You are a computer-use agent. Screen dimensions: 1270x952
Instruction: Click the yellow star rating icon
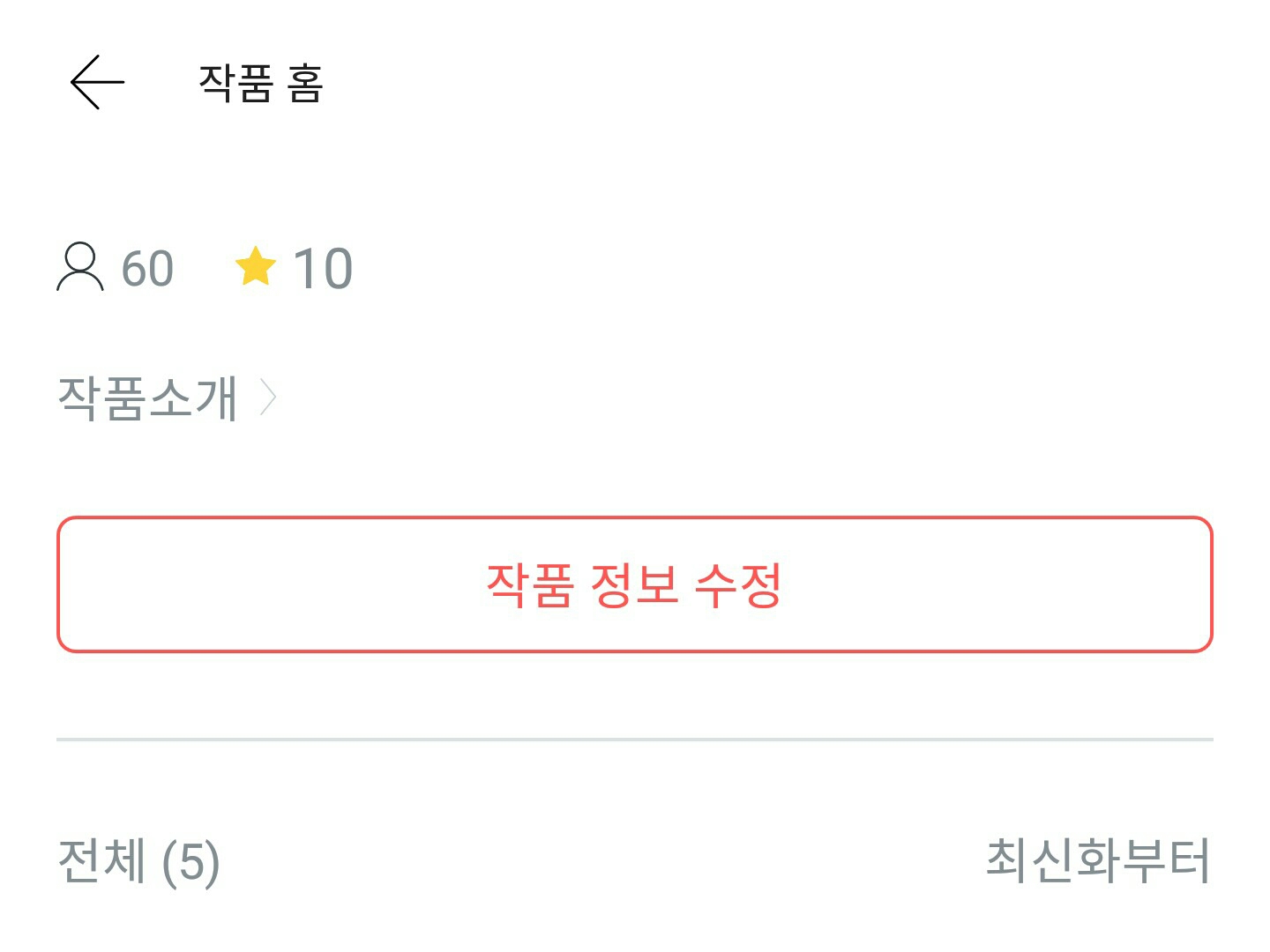point(256,267)
